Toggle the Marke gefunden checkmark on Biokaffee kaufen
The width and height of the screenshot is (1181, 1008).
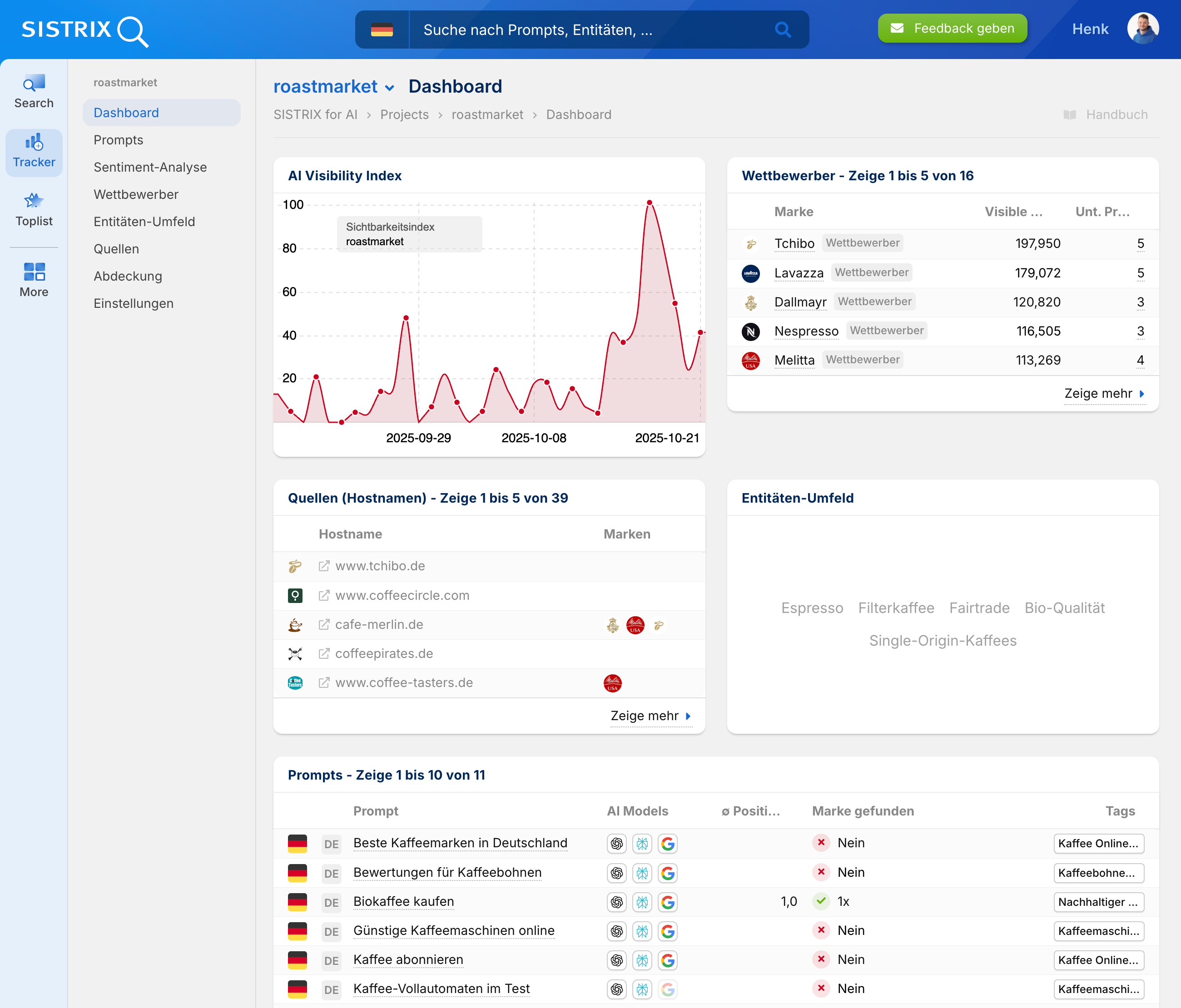click(x=821, y=902)
